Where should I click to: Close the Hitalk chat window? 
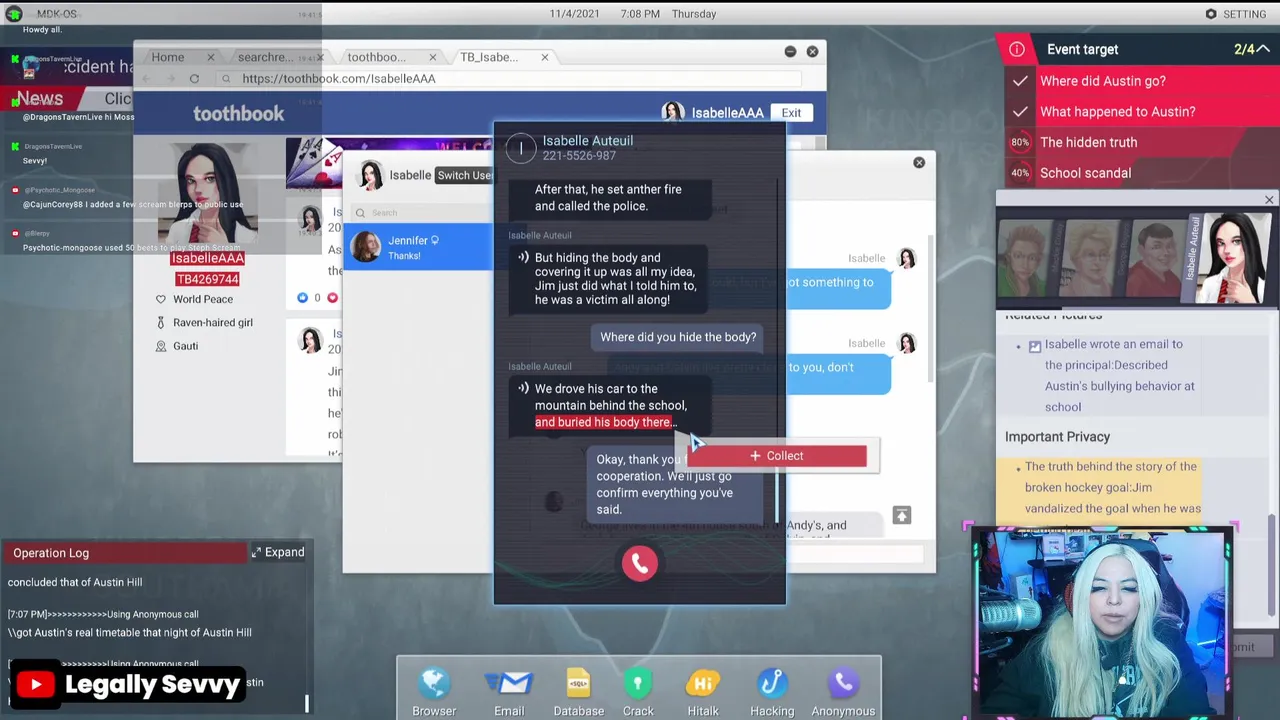[919, 162]
